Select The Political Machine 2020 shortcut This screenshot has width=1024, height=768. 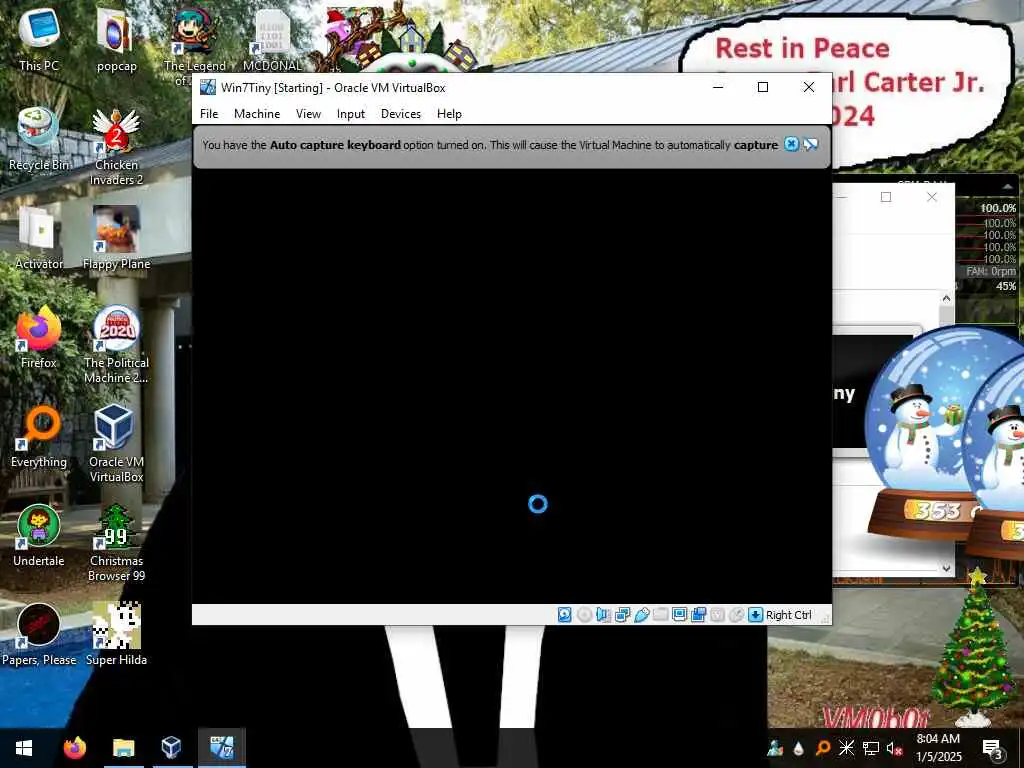(116, 344)
